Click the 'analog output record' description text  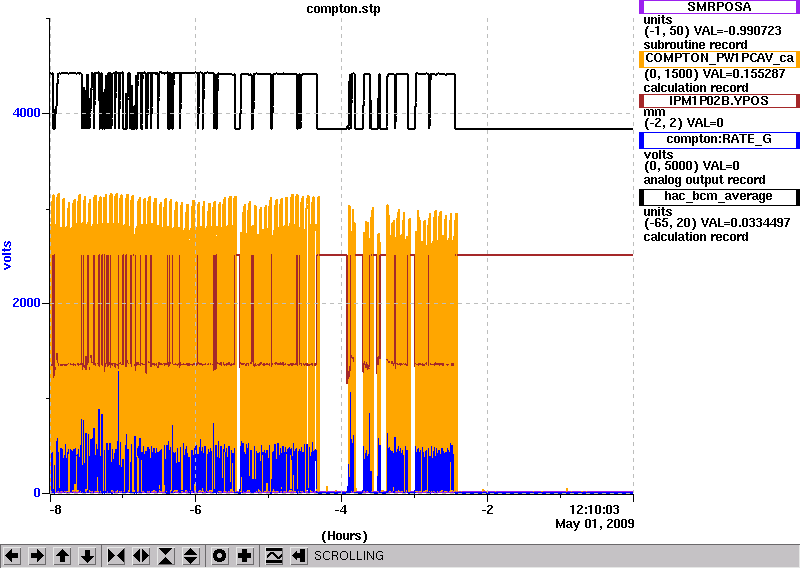pyautogui.click(x=705, y=180)
